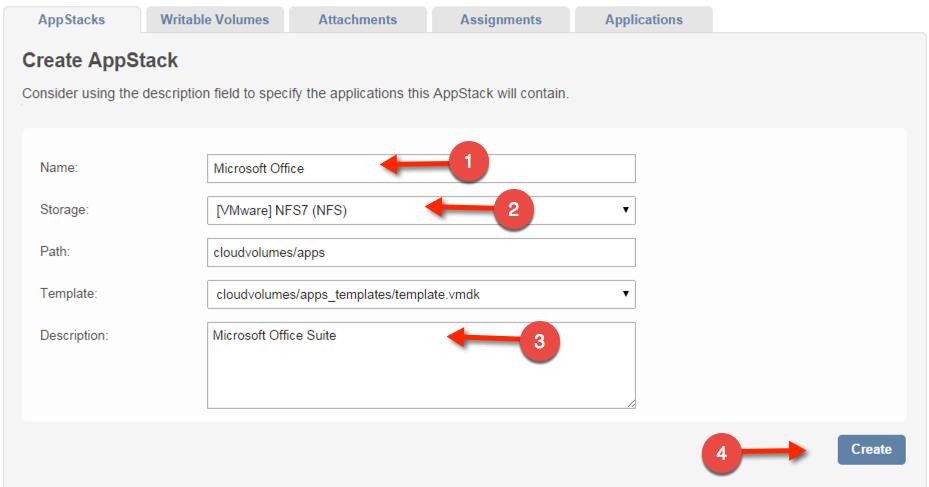
Task: Click the description textarea resize handle
Action: (632, 404)
